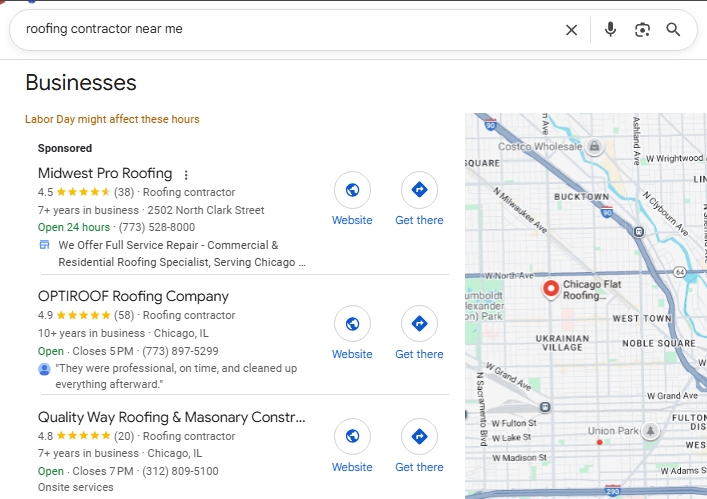Open the Quality Way Roofing & Masonary listing title
Viewport: 707px width, 499px height.
tap(171, 417)
